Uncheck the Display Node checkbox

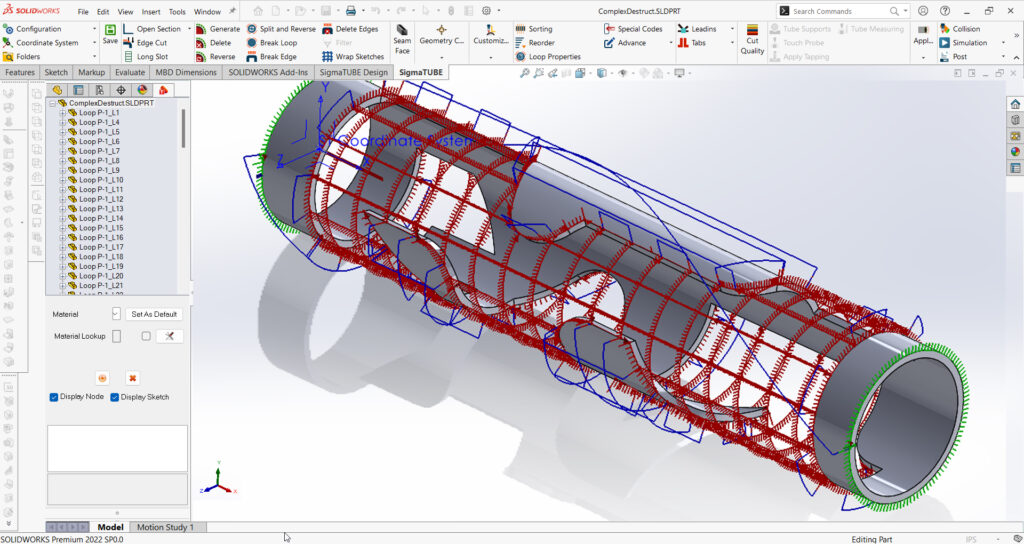(x=54, y=397)
